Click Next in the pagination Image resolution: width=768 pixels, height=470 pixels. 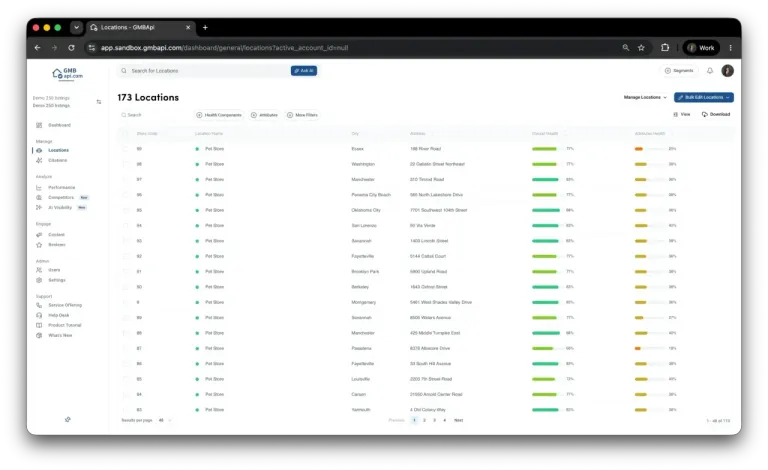click(458, 421)
